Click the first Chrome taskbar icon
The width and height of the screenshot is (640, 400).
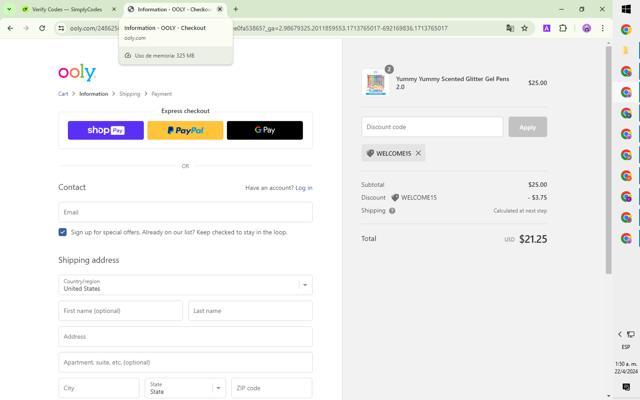coord(626,29)
